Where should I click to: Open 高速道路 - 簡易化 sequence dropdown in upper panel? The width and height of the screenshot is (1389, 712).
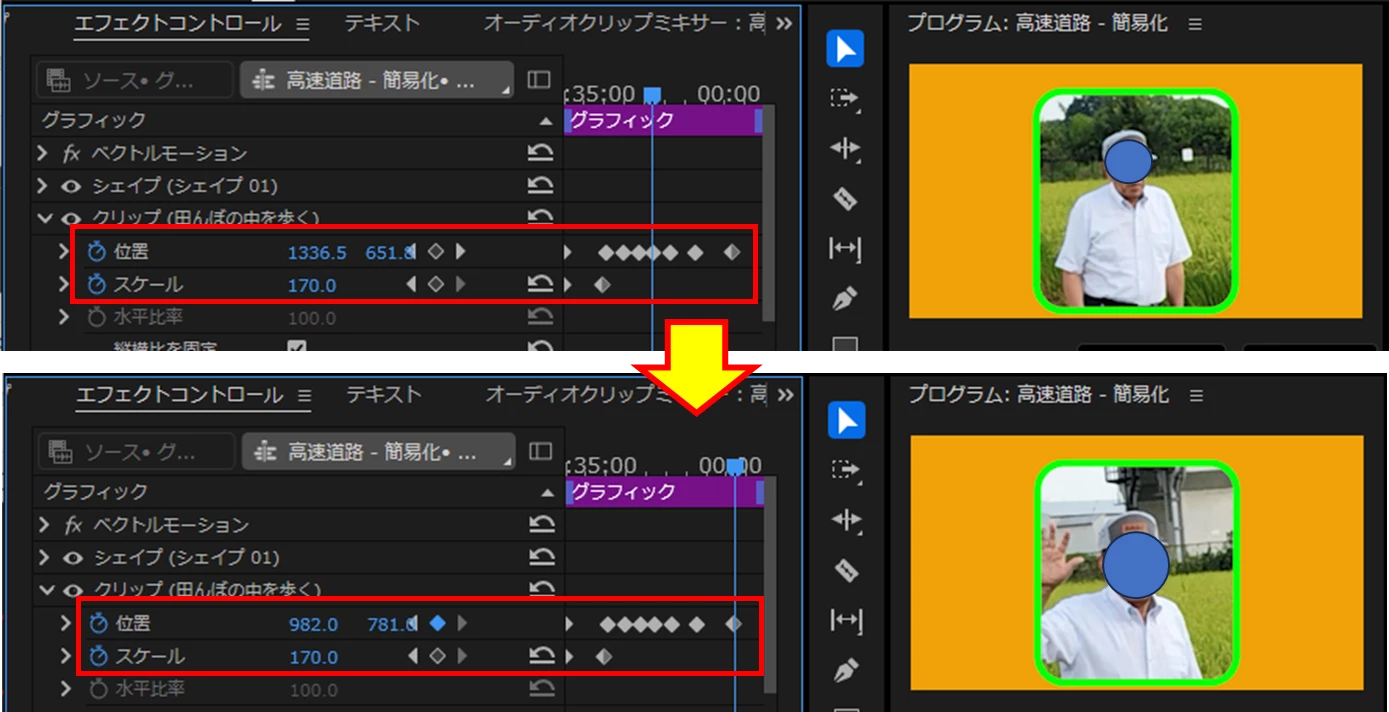point(377,80)
